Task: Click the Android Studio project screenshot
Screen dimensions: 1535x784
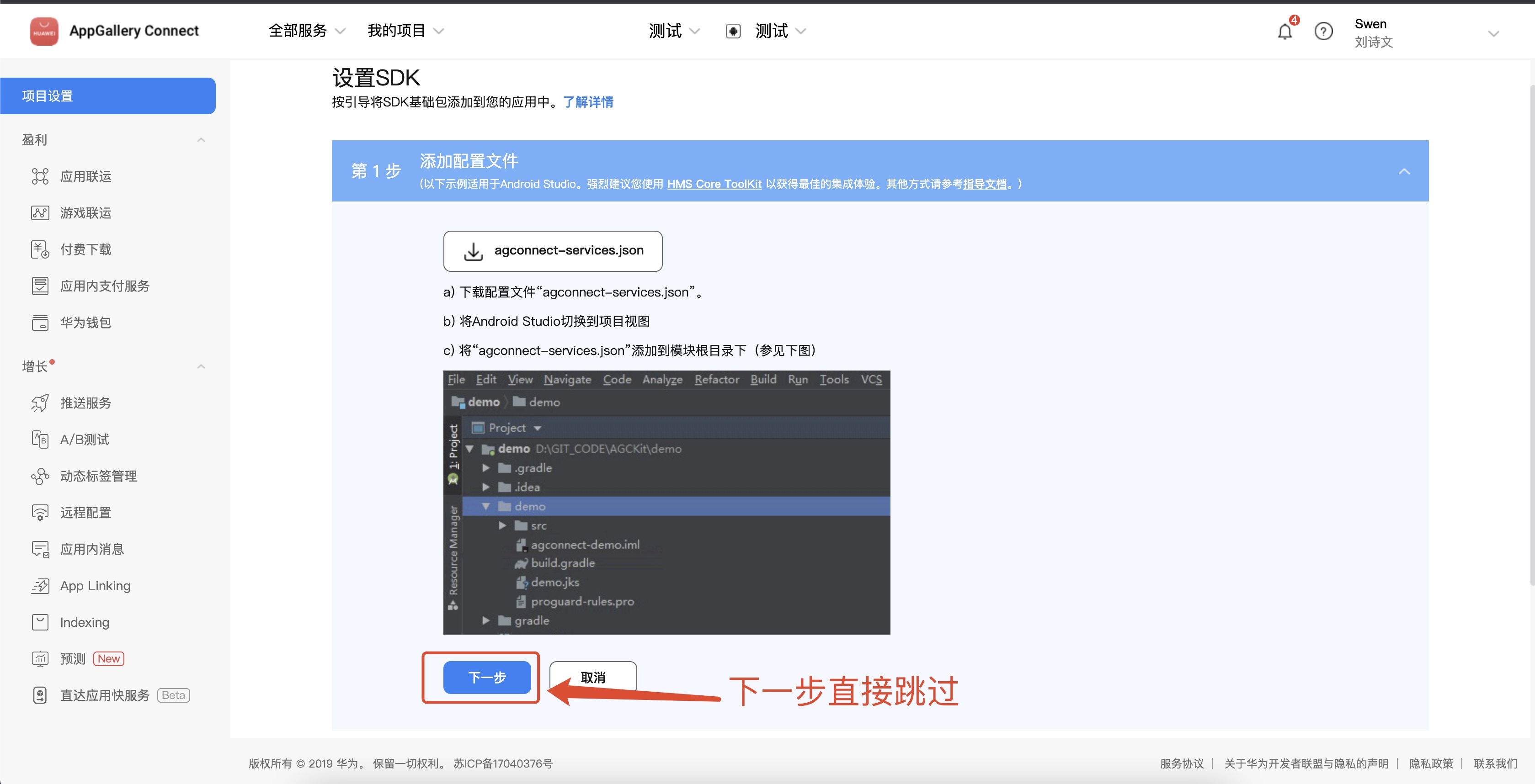Action: (x=666, y=502)
